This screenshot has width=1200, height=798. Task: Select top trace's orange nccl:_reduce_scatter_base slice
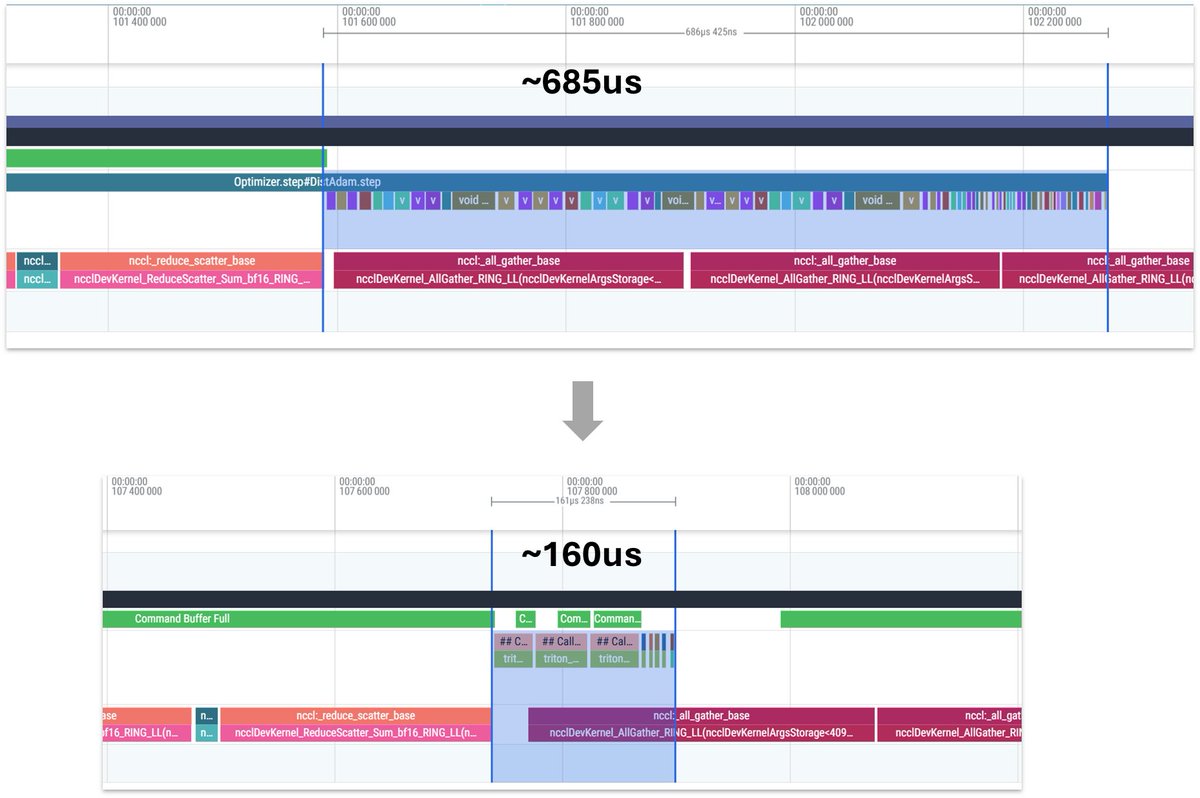[191, 261]
